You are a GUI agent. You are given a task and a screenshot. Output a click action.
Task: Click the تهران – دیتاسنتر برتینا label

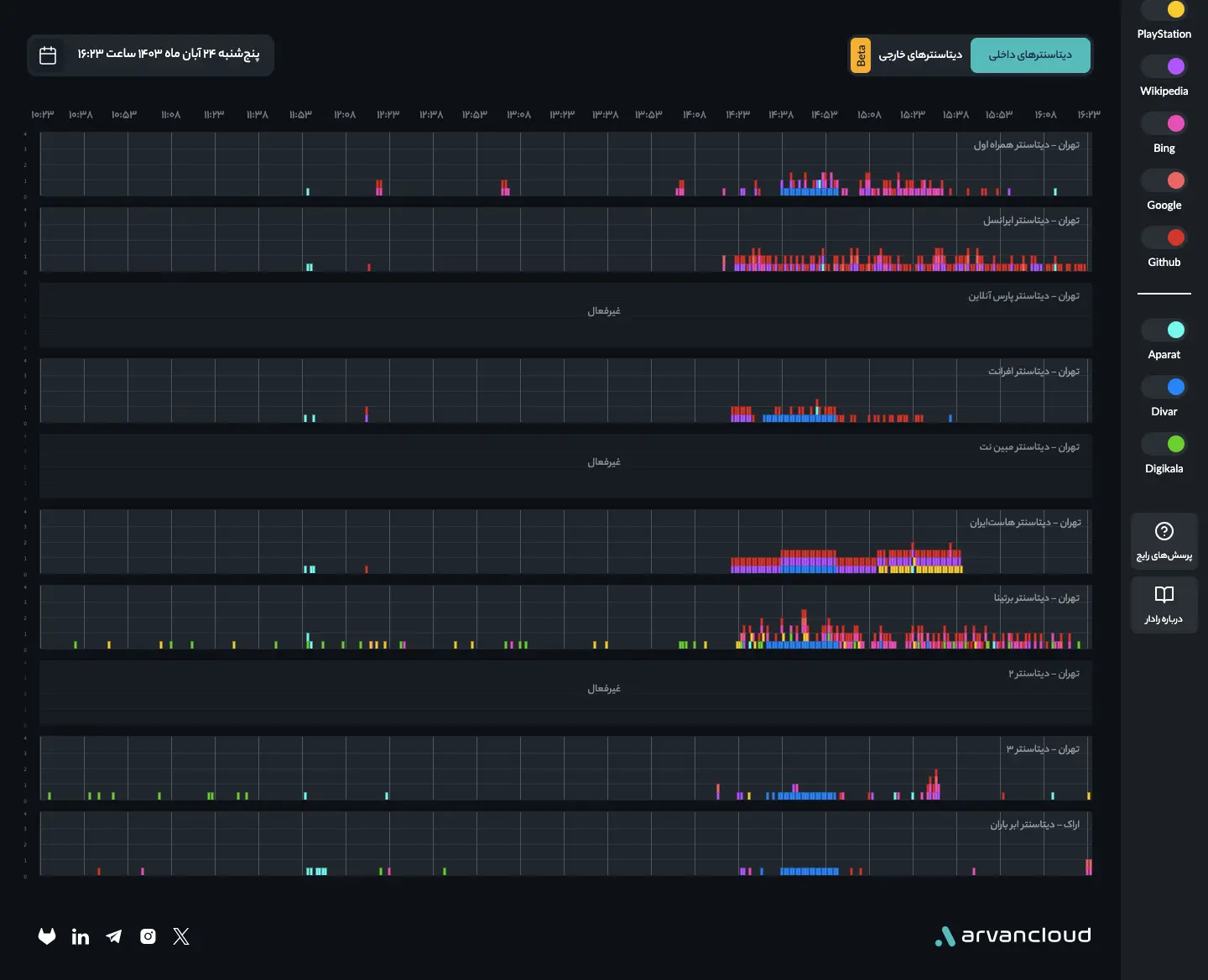1037,598
